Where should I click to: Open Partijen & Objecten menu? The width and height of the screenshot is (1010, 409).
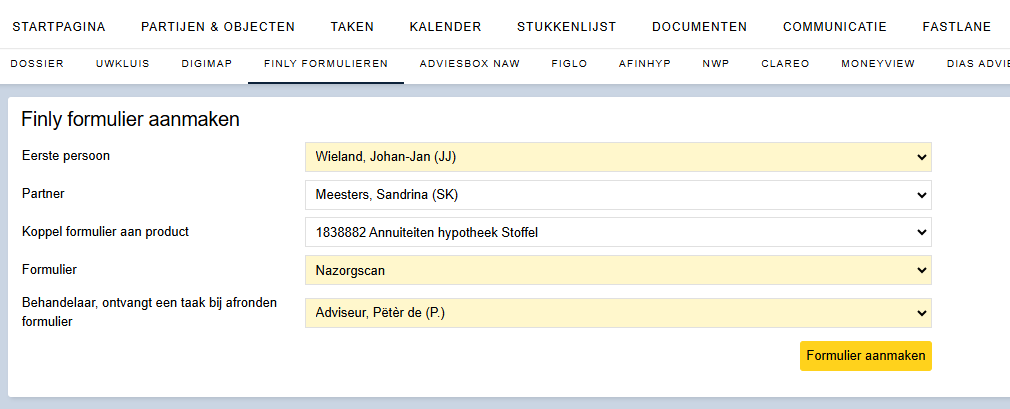218,27
